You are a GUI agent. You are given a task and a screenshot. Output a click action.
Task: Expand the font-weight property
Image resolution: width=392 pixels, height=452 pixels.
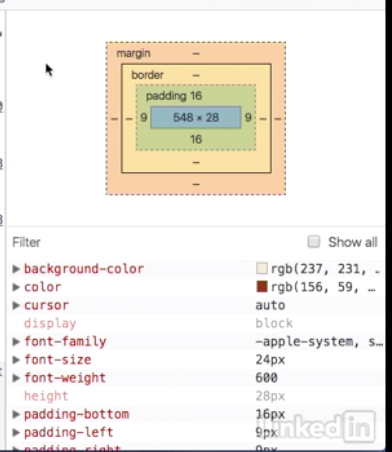point(16,378)
